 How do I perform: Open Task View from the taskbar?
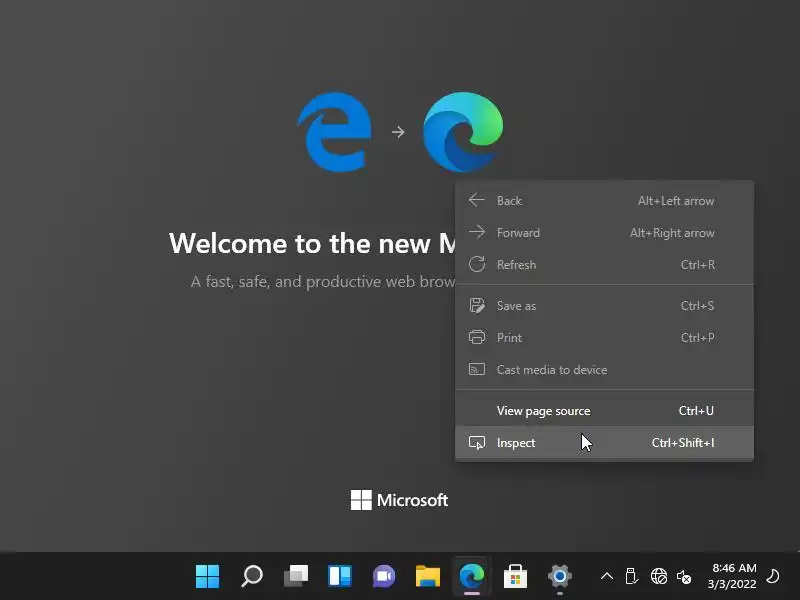[296, 577]
